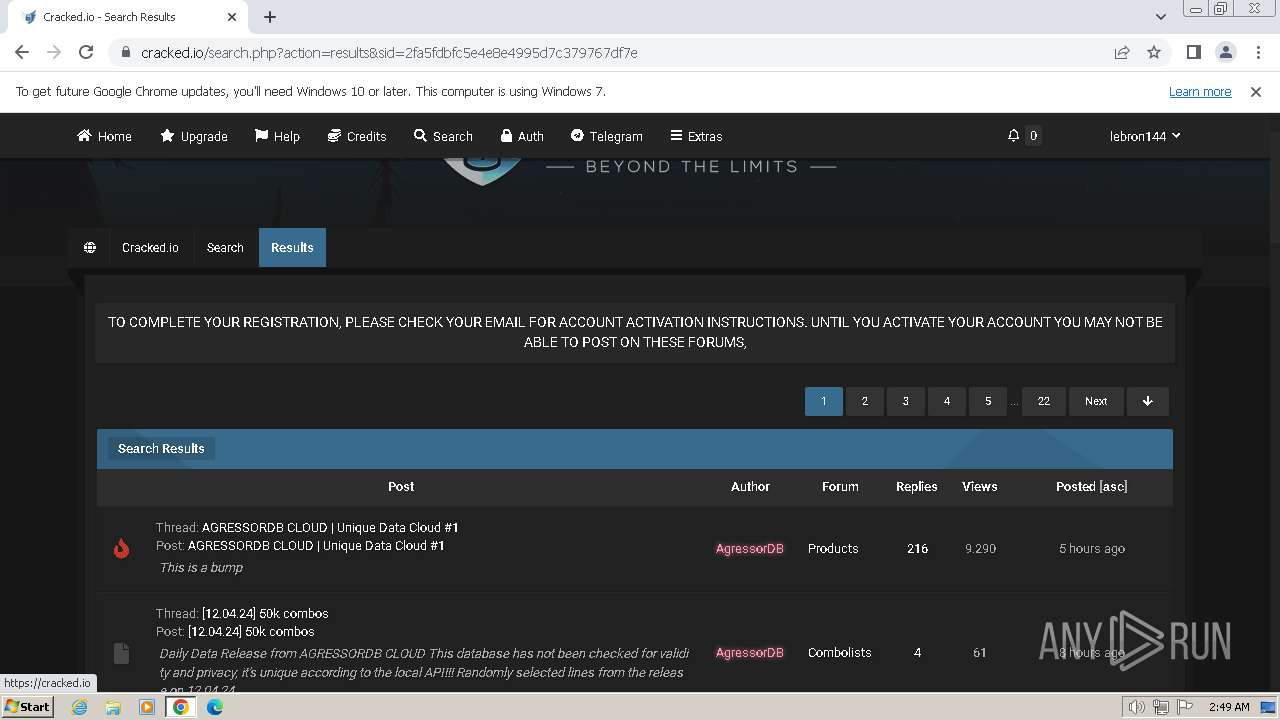This screenshot has height=720, width=1280.
Task: Go to Home in forum navbar
Action: 104,136
